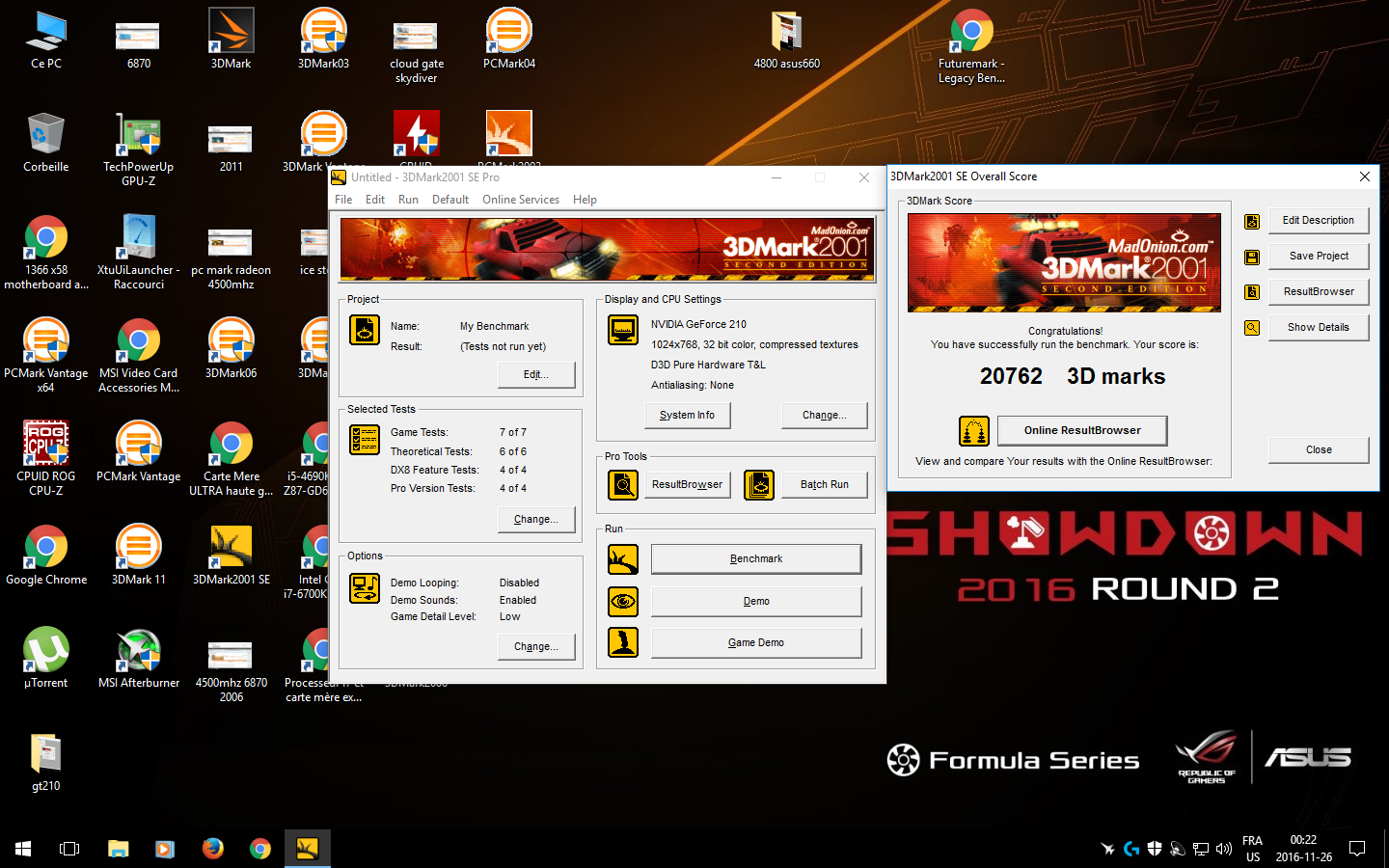1389x868 pixels.
Task: Click the 20762 score value
Action: (x=1011, y=376)
